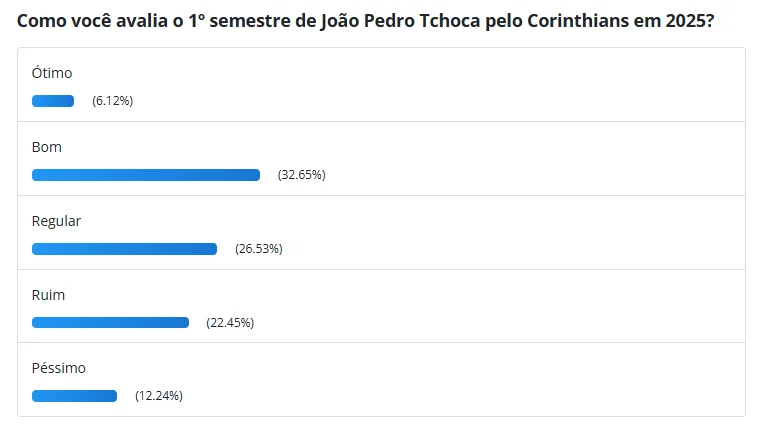760x426 pixels.
Task: Select the Regular option label
Action: click(x=56, y=221)
